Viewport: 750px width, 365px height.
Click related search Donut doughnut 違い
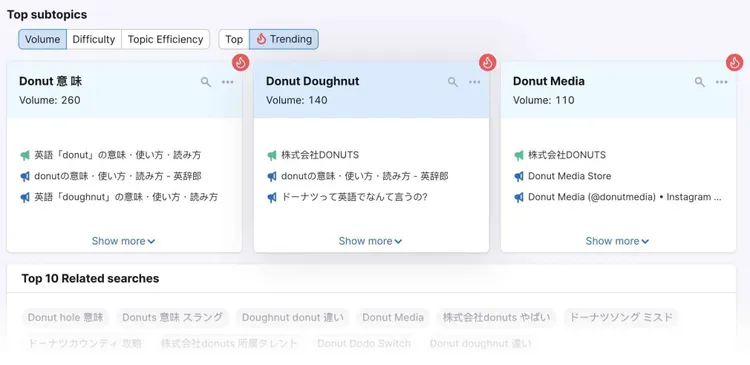(x=480, y=343)
